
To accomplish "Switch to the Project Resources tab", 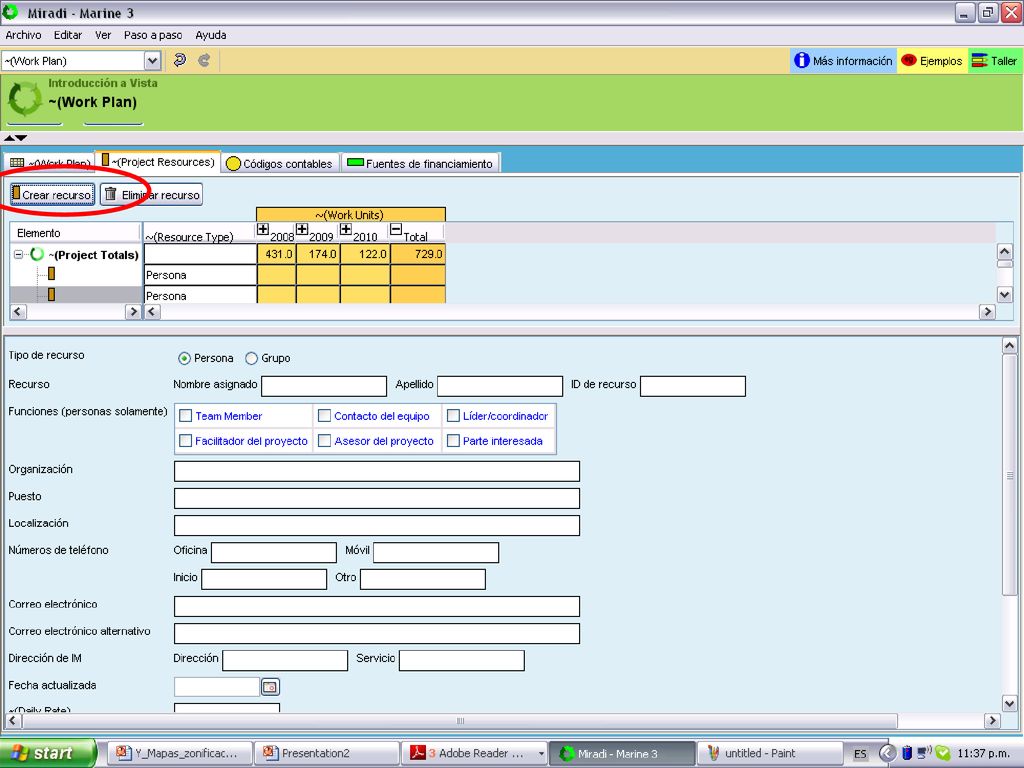I will click(158, 162).
